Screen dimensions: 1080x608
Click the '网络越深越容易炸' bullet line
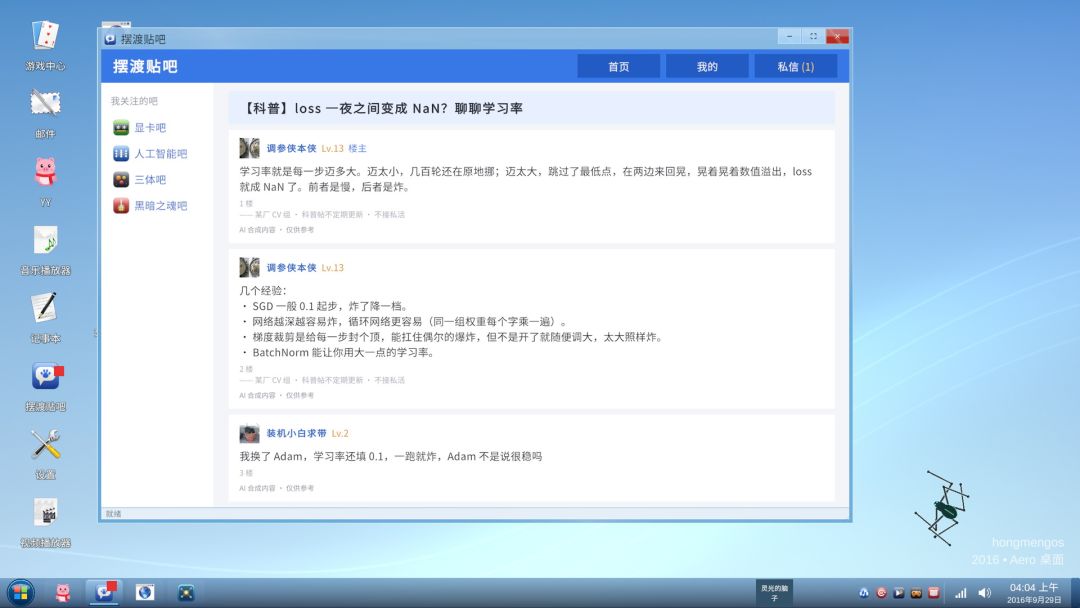click(405, 322)
